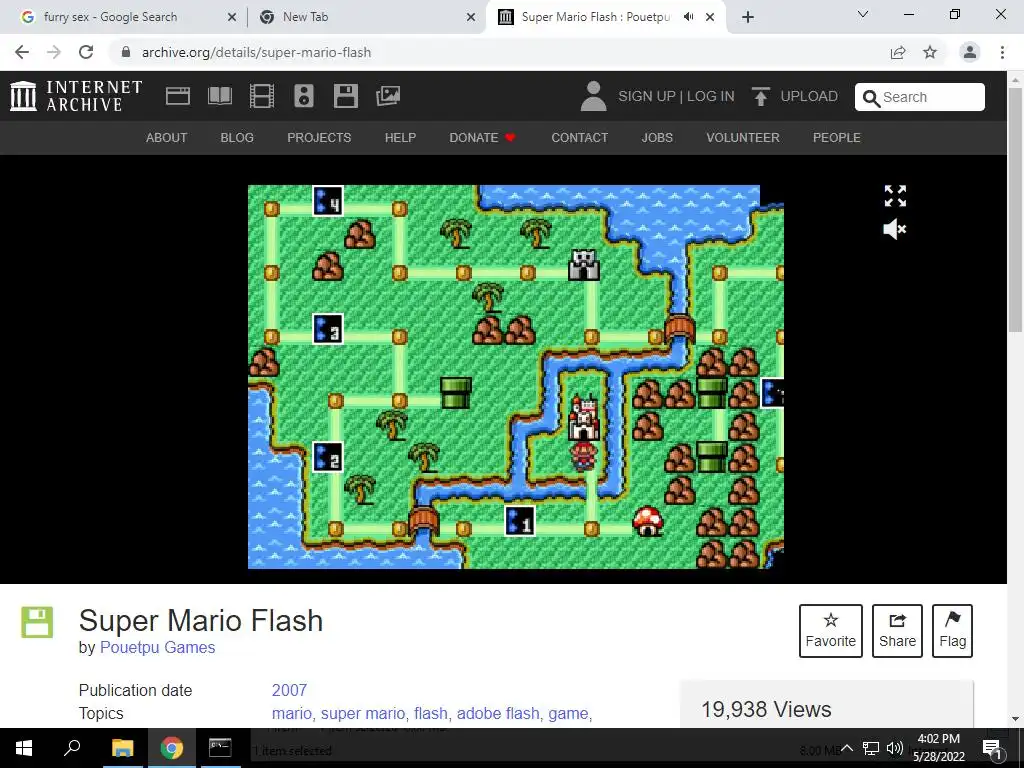Open the Internet Archive home logo
The height and width of the screenshot is (768, 1024).
tap(76, 96)
